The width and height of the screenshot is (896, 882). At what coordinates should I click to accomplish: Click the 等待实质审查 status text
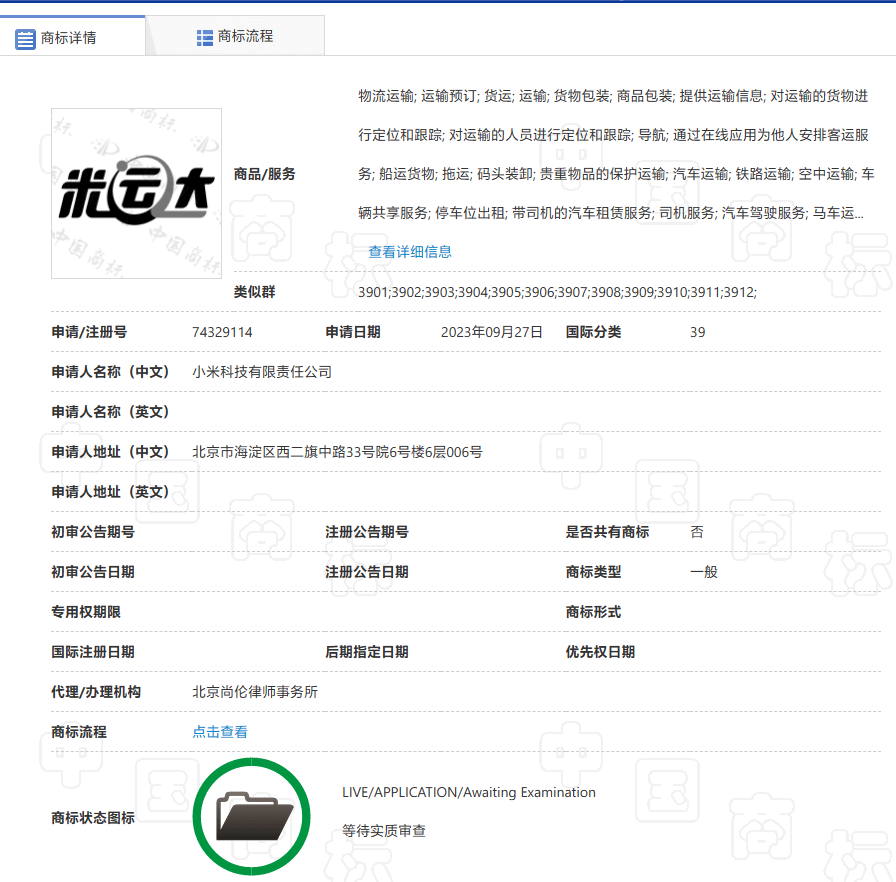[384, 831]
